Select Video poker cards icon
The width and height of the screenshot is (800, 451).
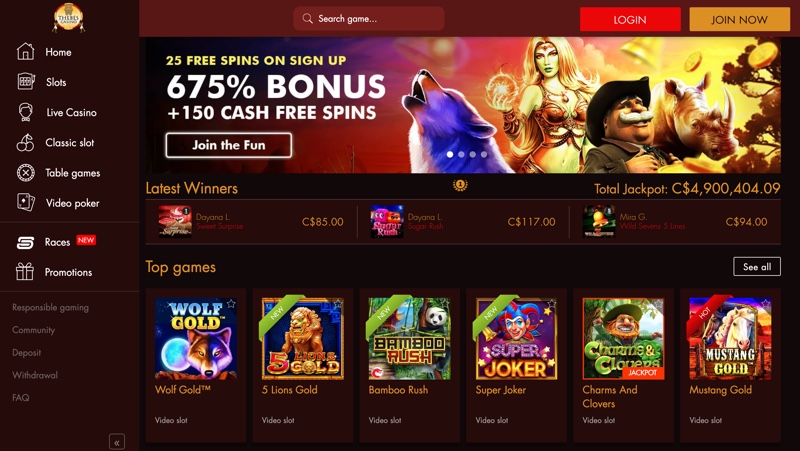[26, 203]
